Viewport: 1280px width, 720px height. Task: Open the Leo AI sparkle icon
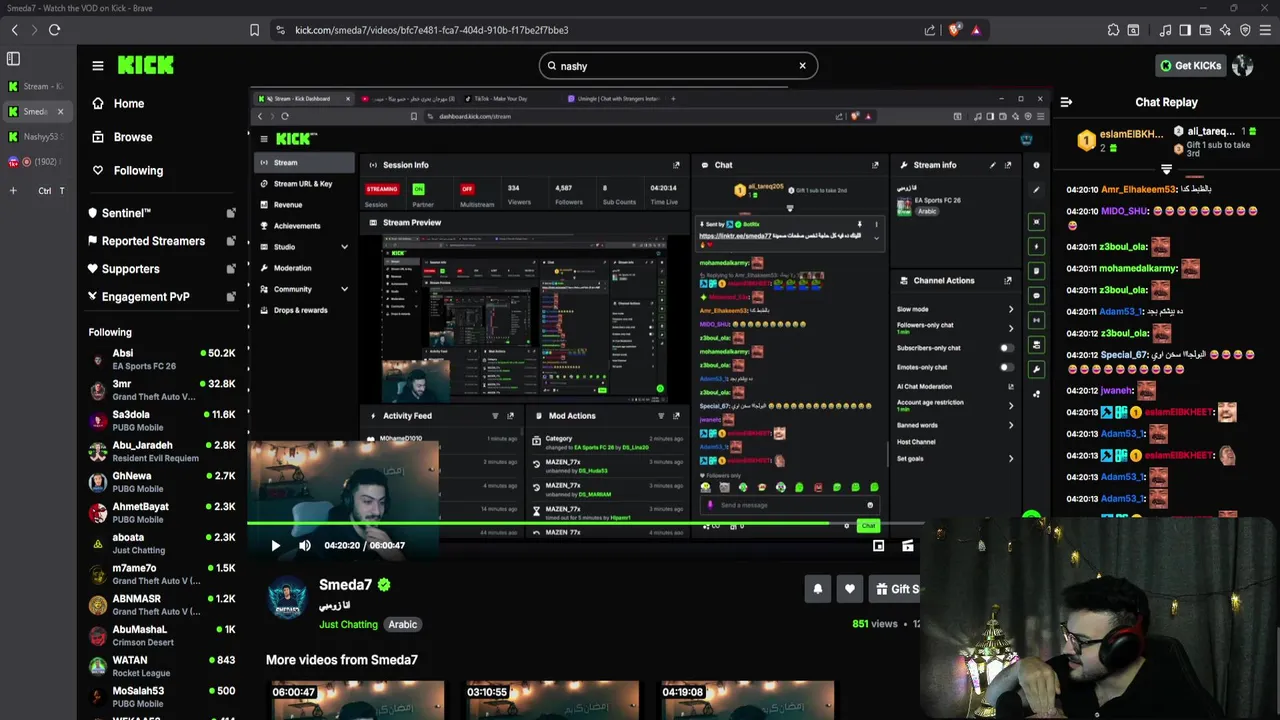(1225, 30)
